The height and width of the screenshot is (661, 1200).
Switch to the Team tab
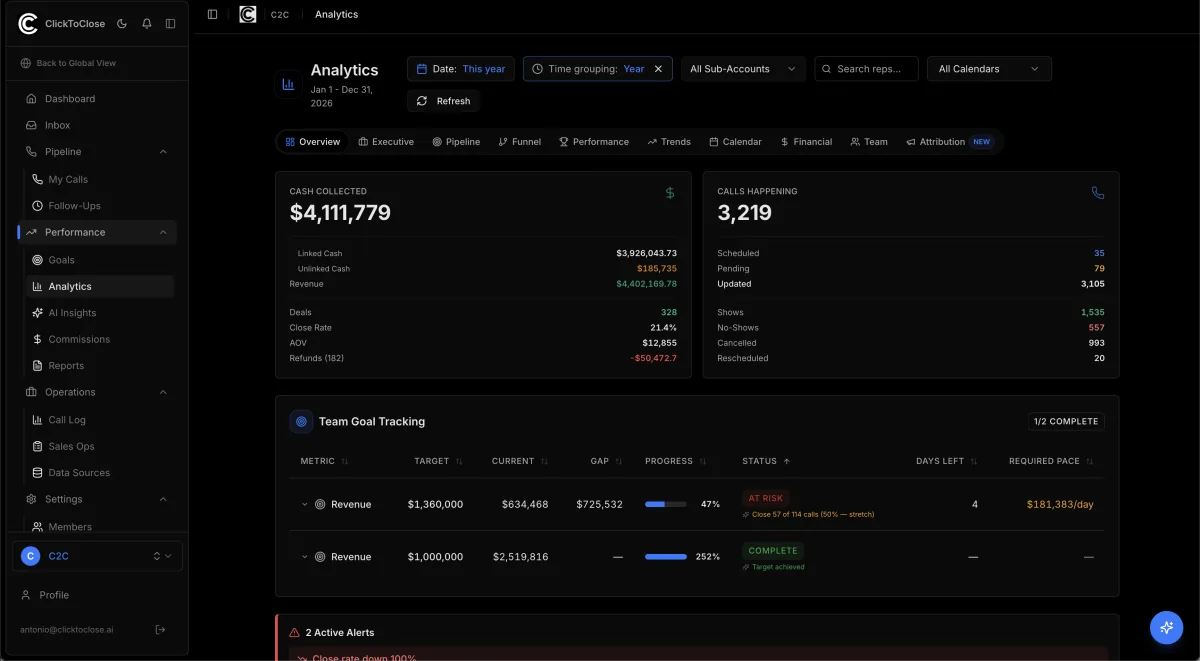click(x=869, y=142)
